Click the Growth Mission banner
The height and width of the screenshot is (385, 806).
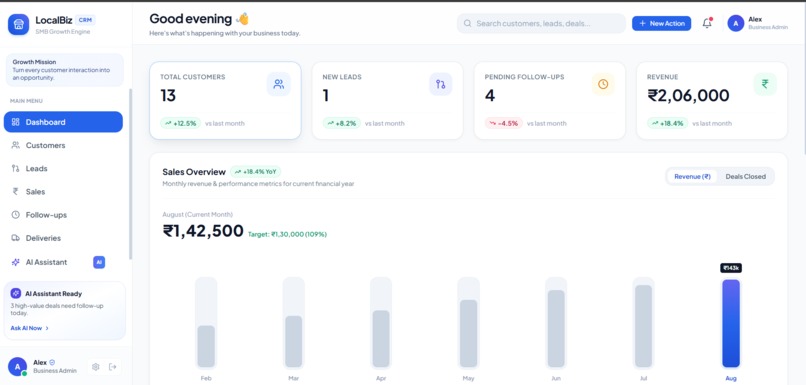coord(65,70)
